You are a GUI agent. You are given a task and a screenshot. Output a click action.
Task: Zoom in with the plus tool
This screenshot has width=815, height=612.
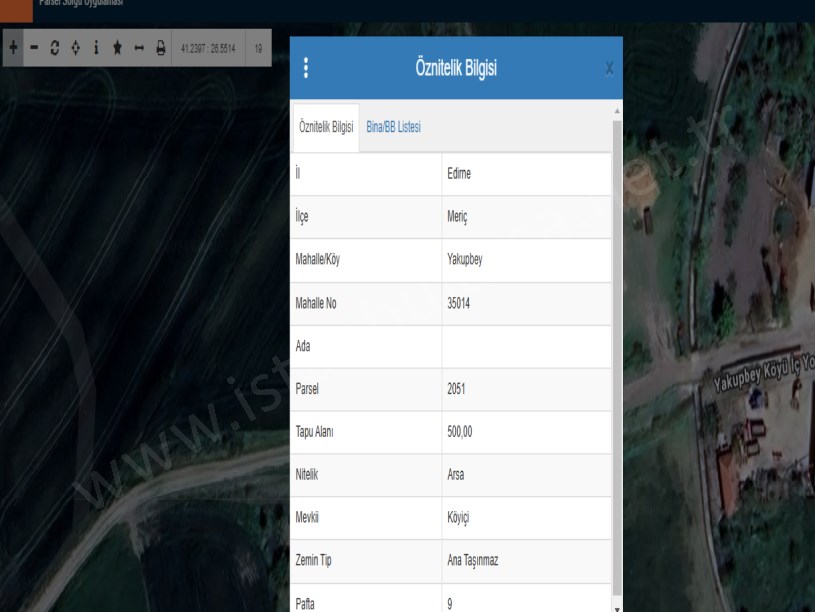tap(13, 48)
